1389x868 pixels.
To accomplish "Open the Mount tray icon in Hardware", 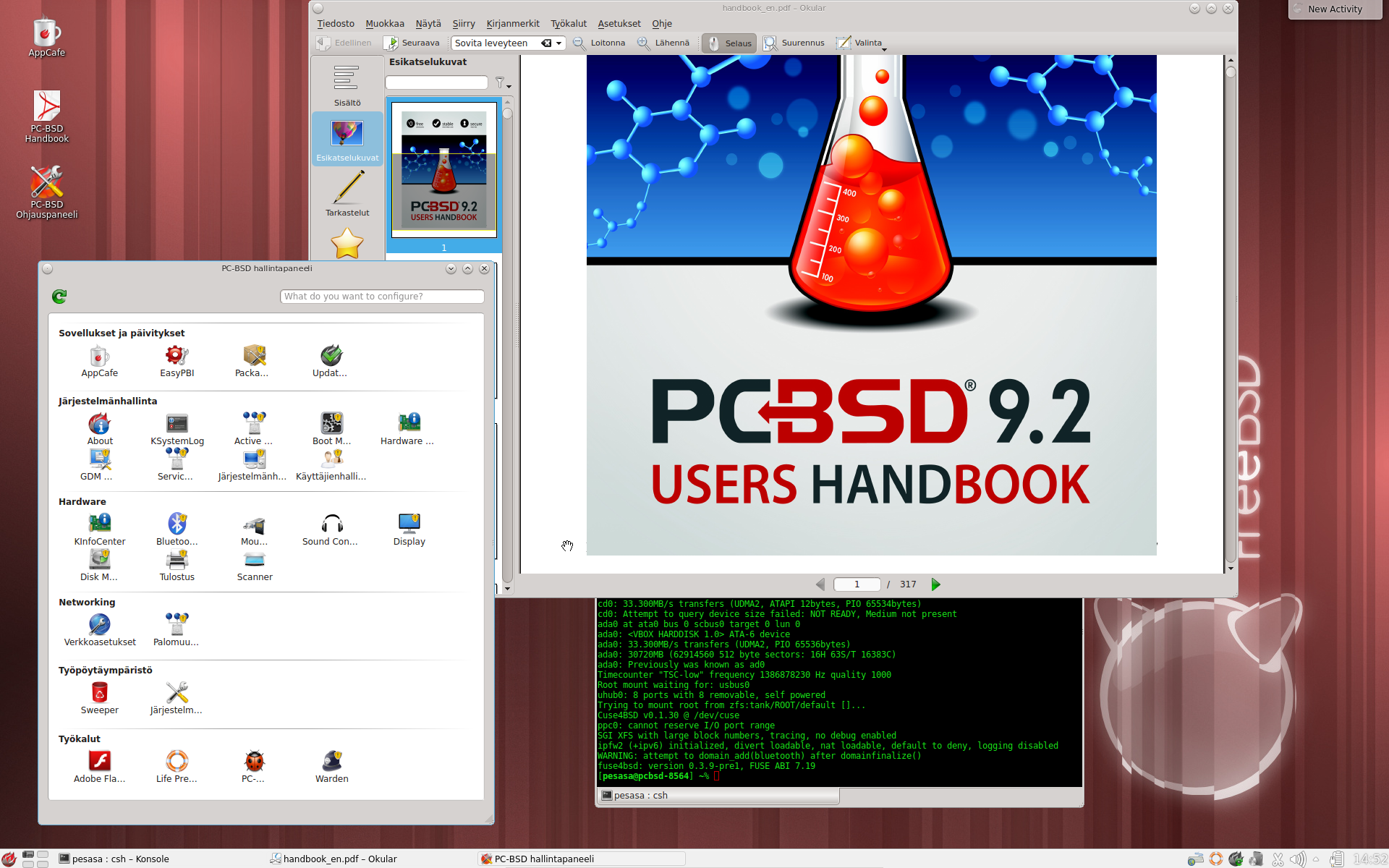I will coord(254,529).
